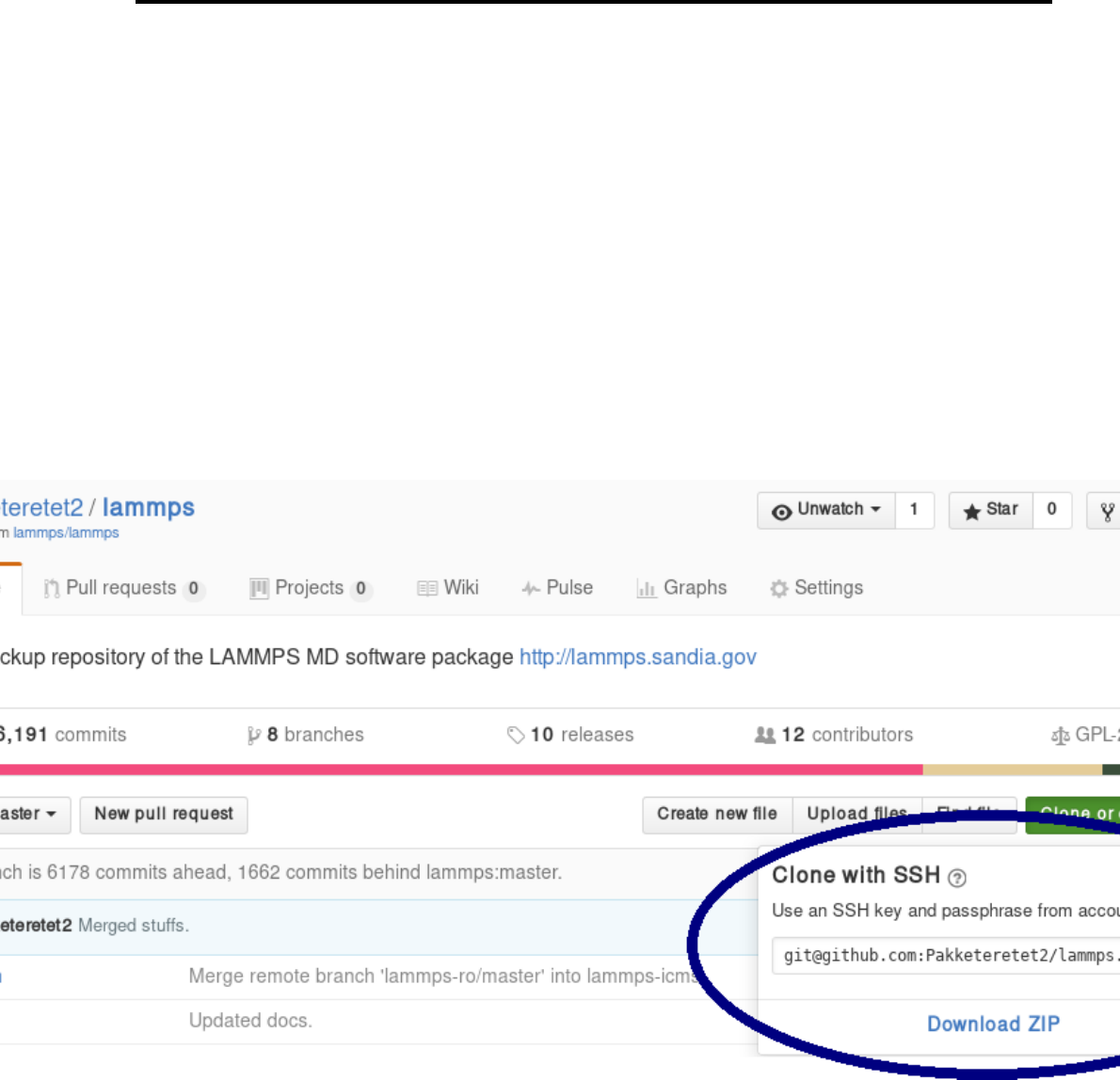View the 8 branches link

(x=305, y=735)
